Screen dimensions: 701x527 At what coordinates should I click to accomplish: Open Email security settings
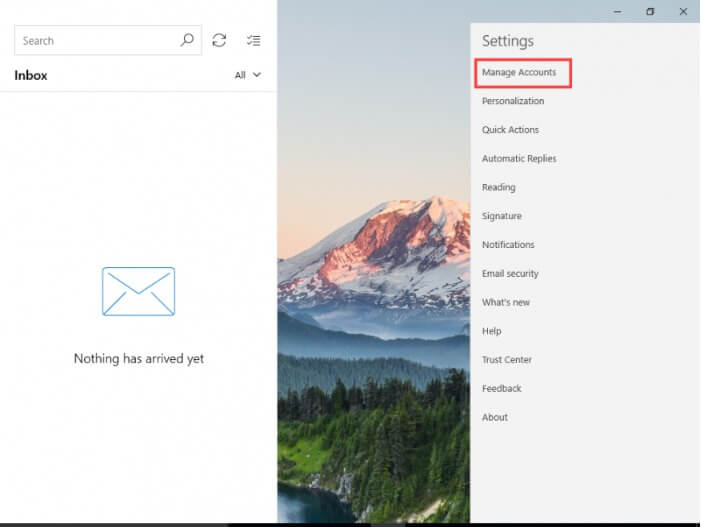(x=510, y=274)
